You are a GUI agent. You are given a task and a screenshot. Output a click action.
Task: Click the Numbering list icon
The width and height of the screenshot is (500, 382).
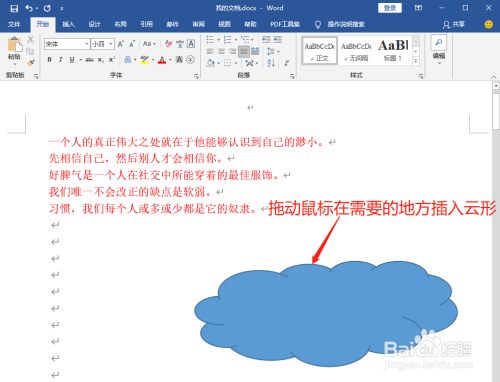(228, 40)
